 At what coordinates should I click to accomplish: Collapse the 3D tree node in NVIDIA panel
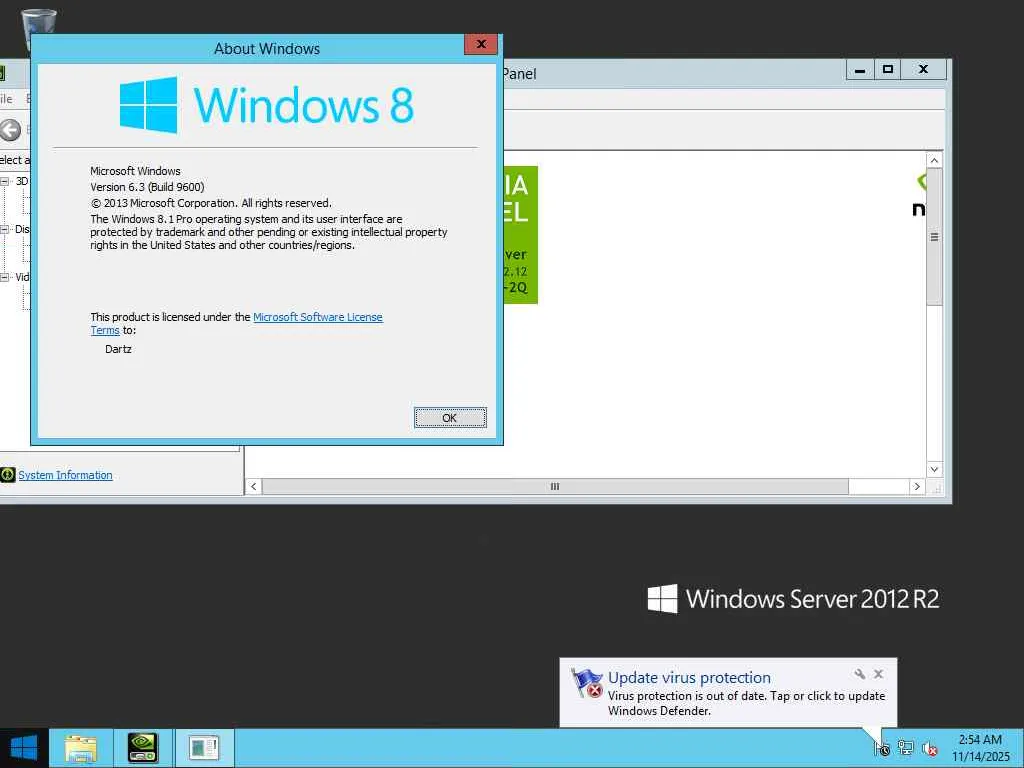(x=5, y=181)
